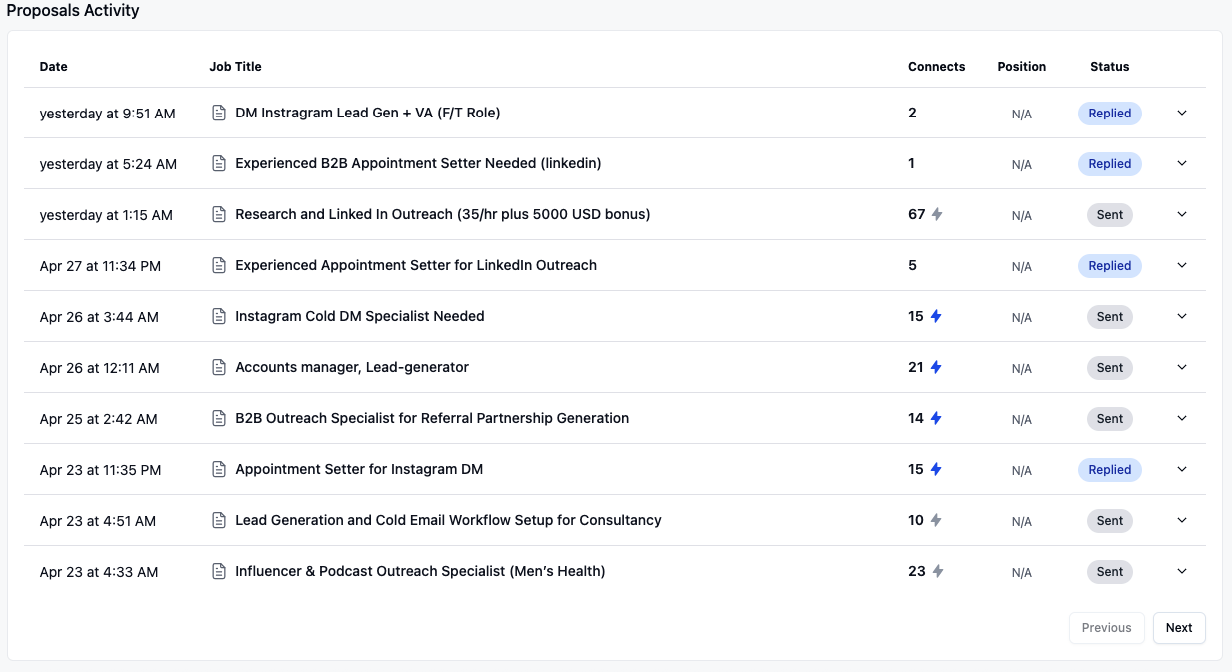The image size is (1232, 672).
Task: Click Sent status badge for Cold Email Workflow row
Action: 1109,521
